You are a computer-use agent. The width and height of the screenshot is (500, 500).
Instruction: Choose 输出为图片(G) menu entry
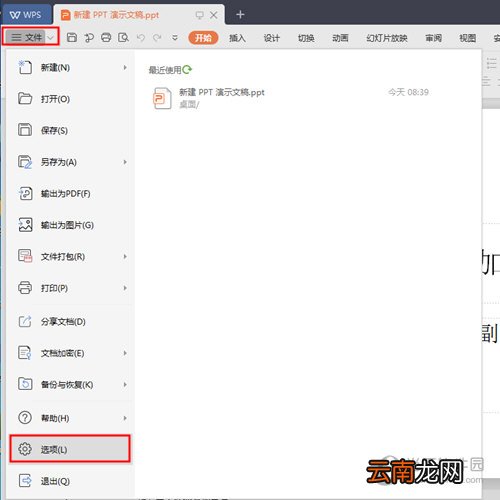tap(70, 225)
